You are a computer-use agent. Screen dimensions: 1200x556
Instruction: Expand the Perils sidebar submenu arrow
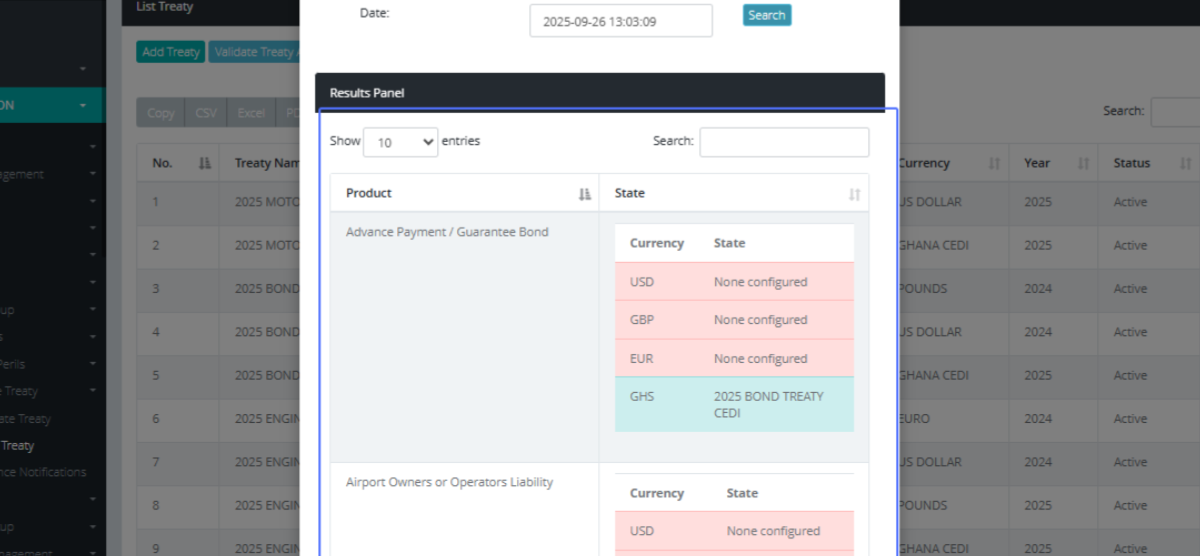coord(92,365)
